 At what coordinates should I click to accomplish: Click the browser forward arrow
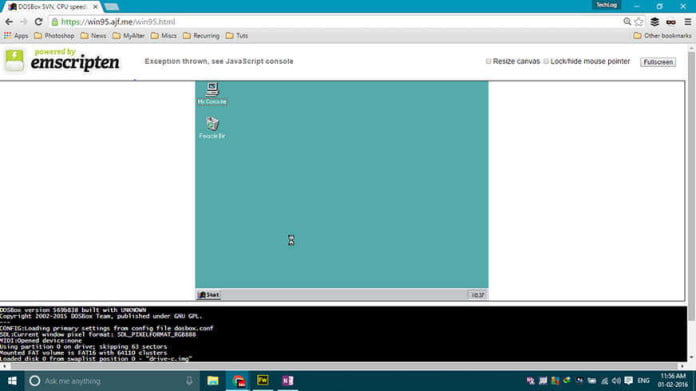click(x=24, y=22)
